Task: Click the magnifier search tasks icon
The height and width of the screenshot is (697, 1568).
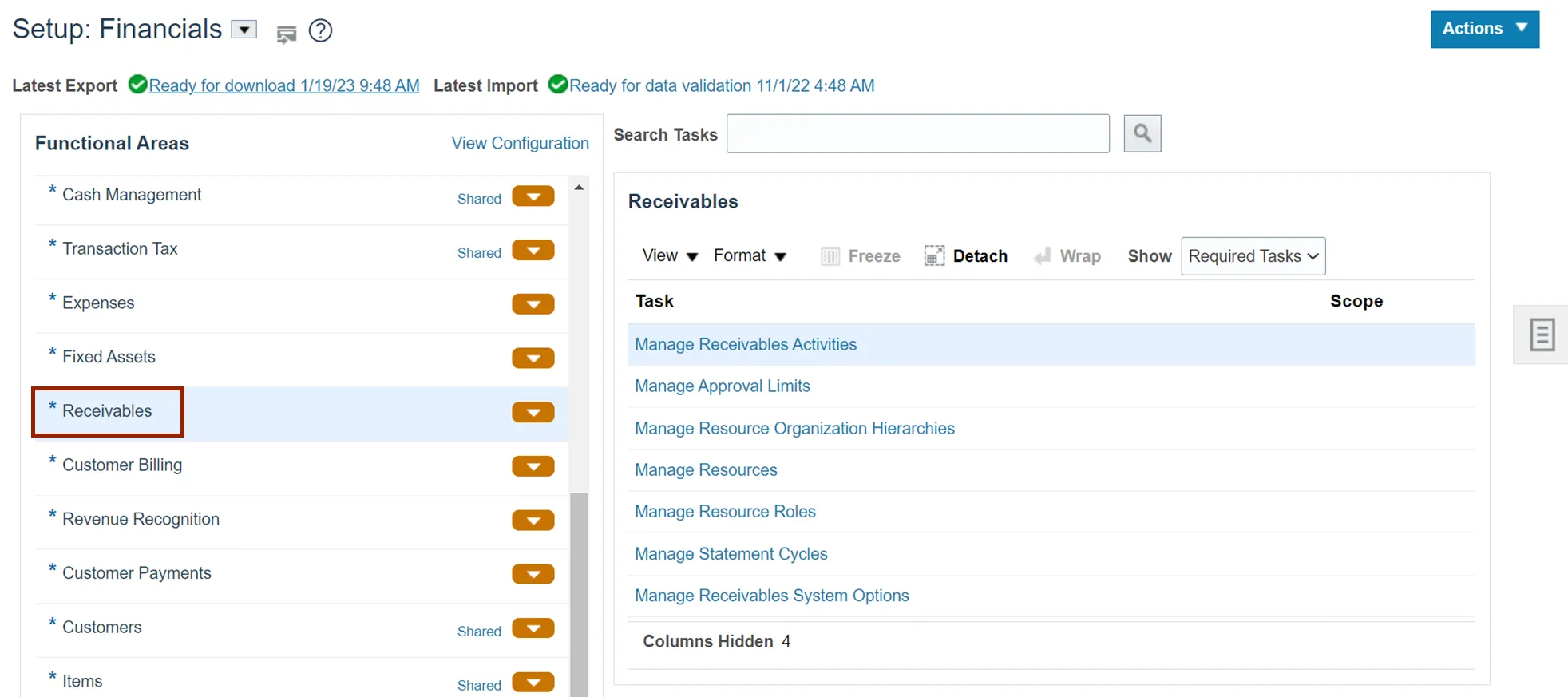Action: (1142, 133)
